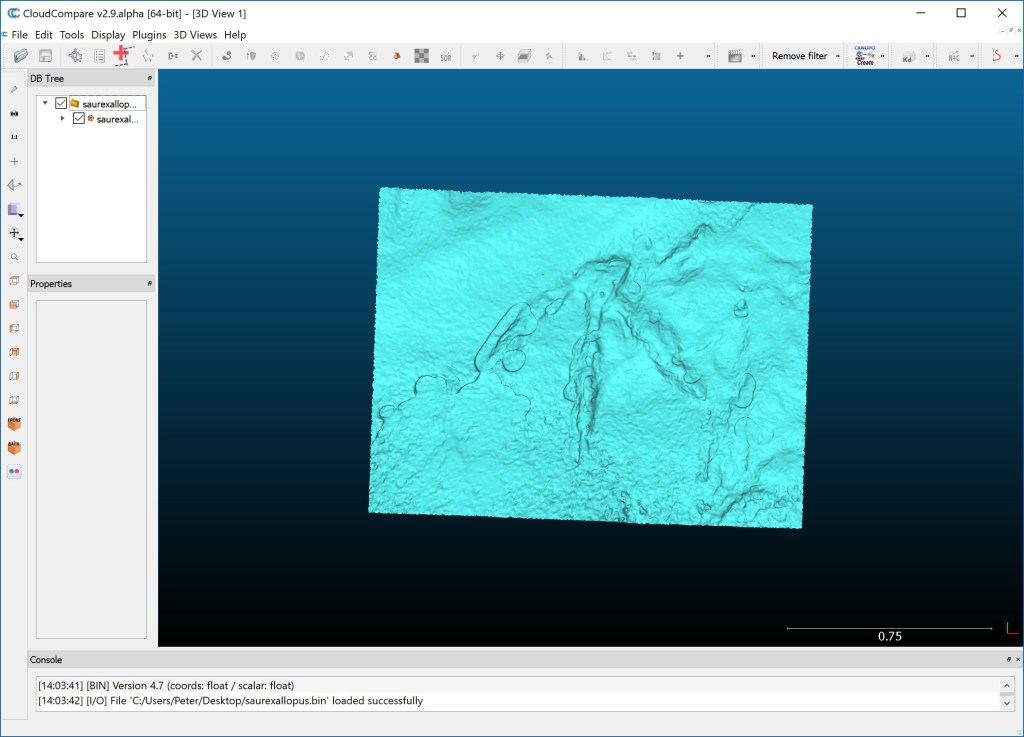Apply the SOR noise filter

pos(447,55)
